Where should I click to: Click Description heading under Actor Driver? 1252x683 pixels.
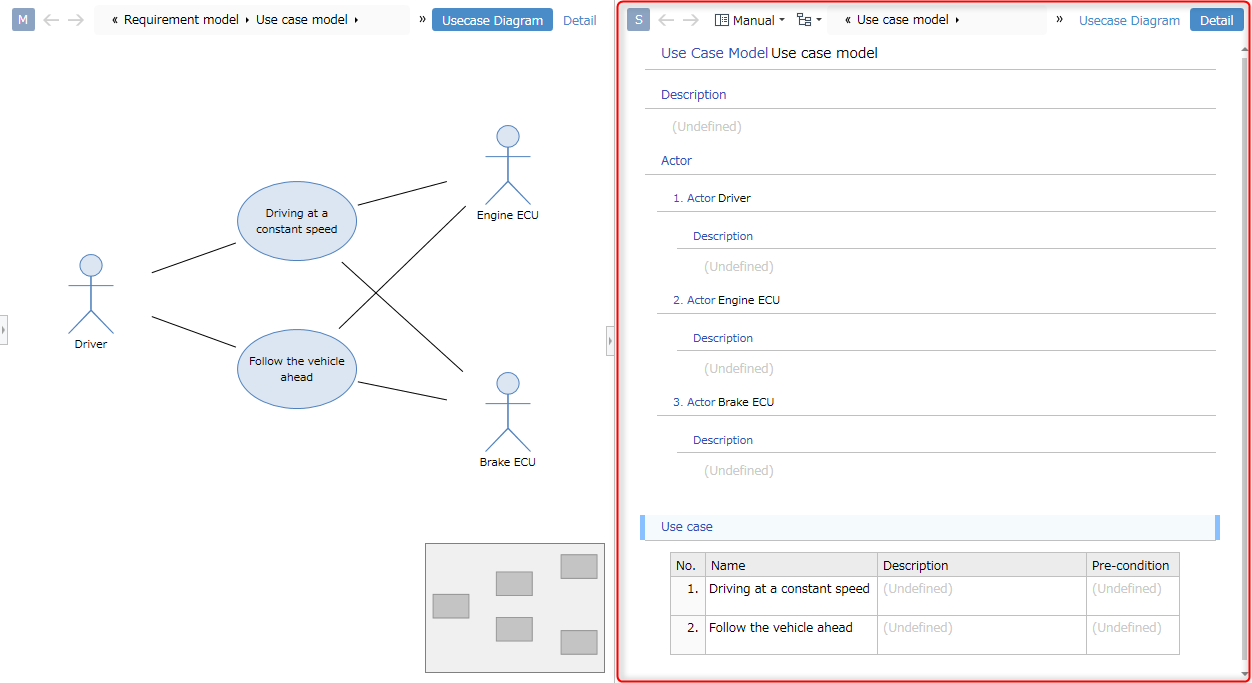(x=723, y=237)
